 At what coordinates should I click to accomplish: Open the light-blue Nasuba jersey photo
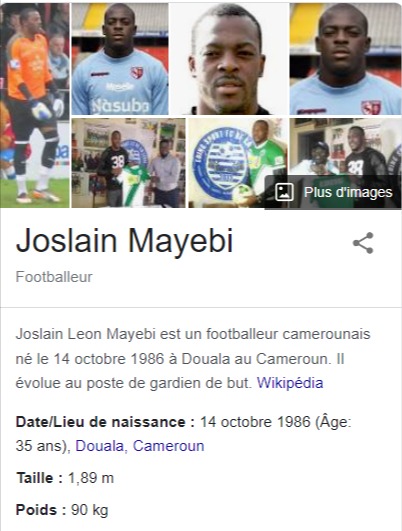(120, 59)
